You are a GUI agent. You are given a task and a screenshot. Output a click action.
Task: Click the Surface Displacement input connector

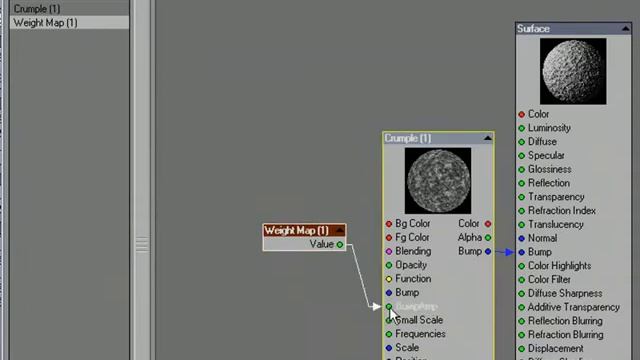(x=521, y=349)
